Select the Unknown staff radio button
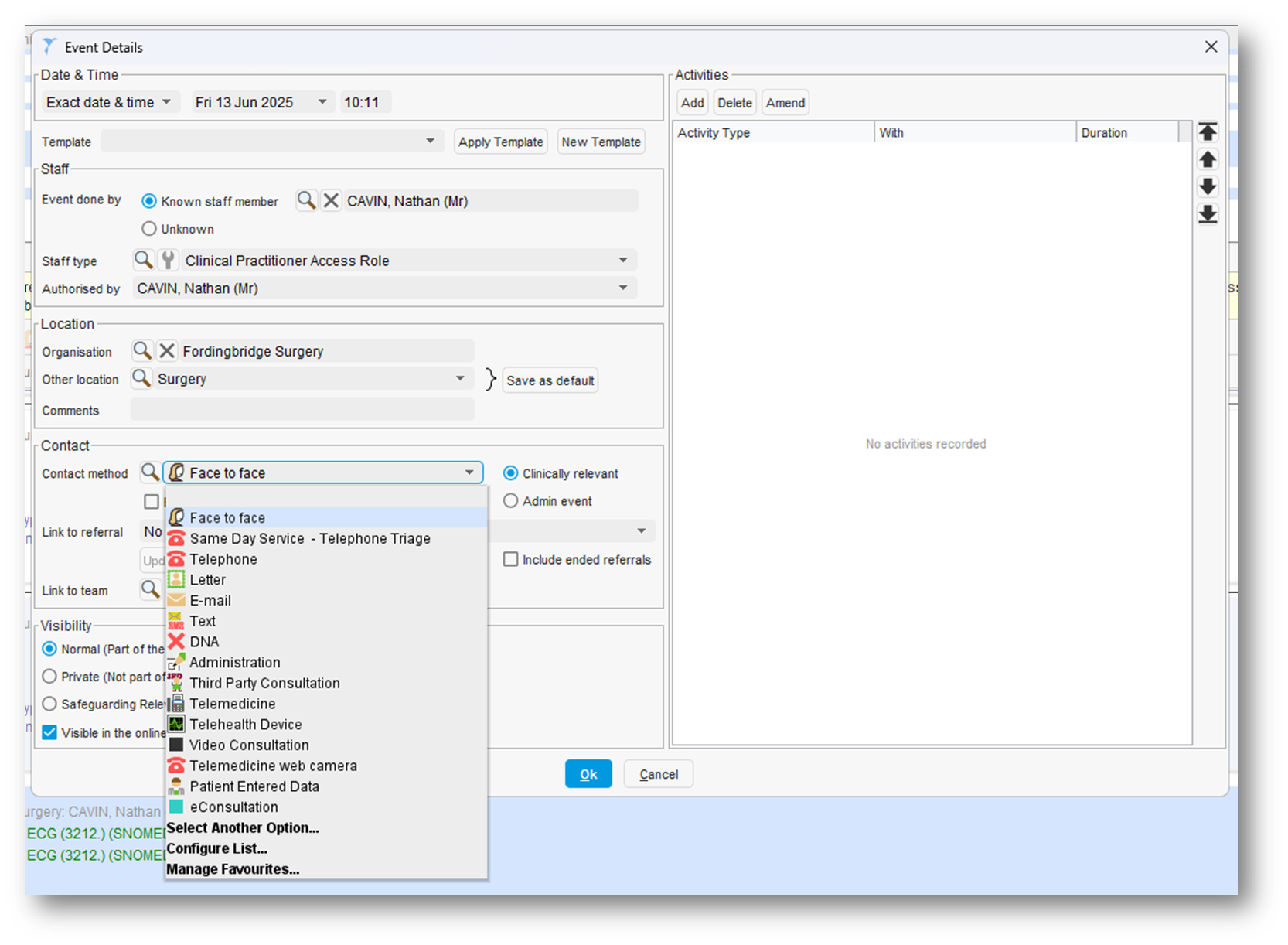The width and height of the screenshot is (1288, 945). click(149, 229)
